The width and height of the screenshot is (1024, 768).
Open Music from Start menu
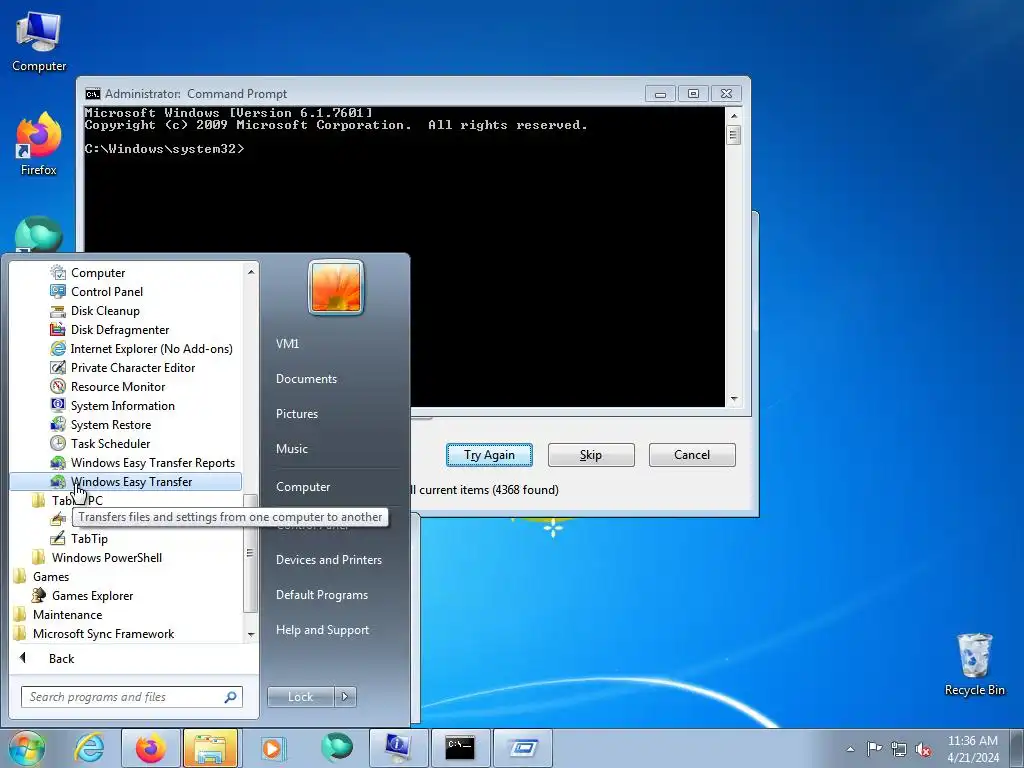[x=292, y=449]
